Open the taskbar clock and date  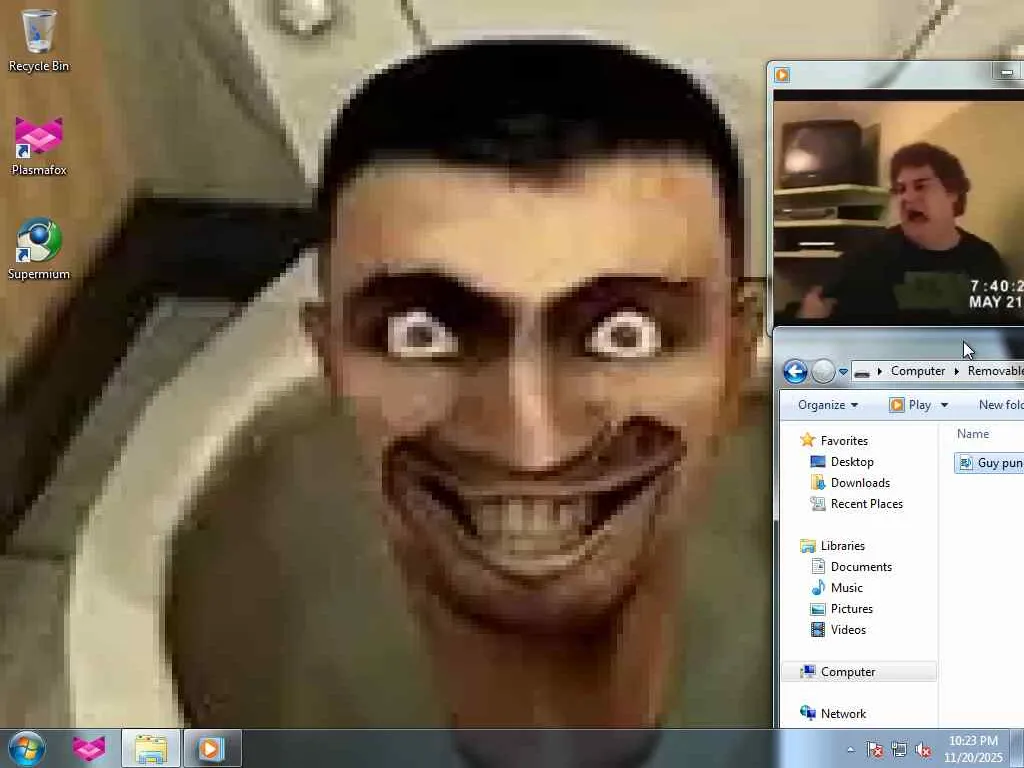(x=973, y=749)
